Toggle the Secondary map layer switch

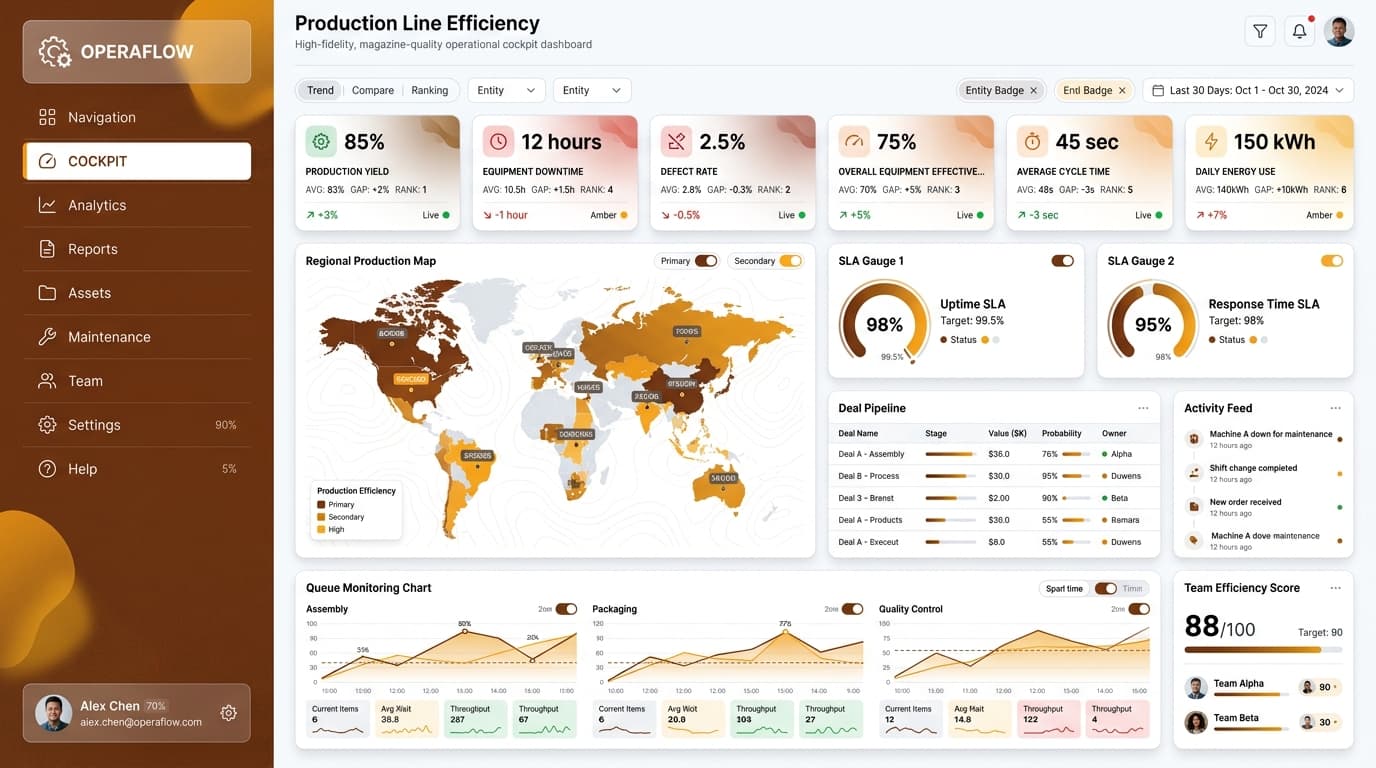tap(790, 261)
